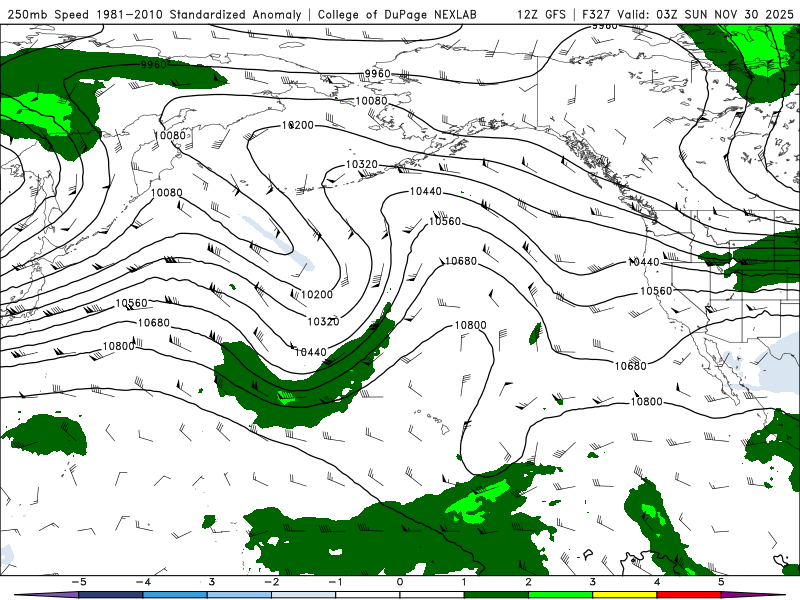Click the '10560' label just below '10440' mid-map
This screenshot has width=800, height=600.
(x=445, y=221)
